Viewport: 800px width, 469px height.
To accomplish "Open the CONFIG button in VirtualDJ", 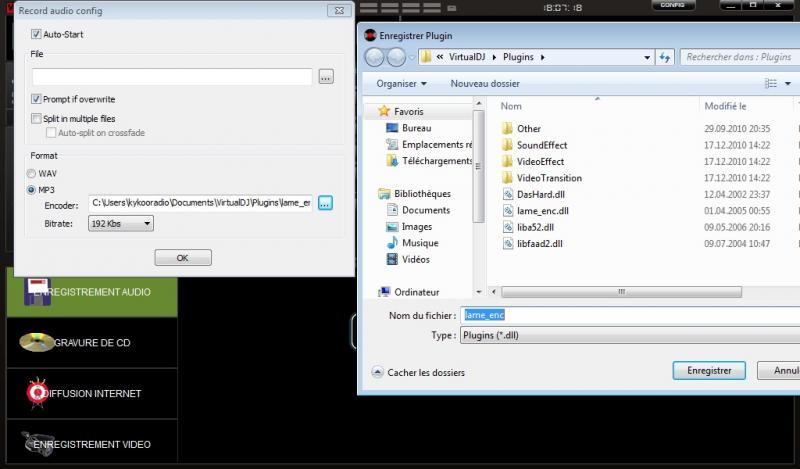I will pyautogui.click(x=673, y=5).
